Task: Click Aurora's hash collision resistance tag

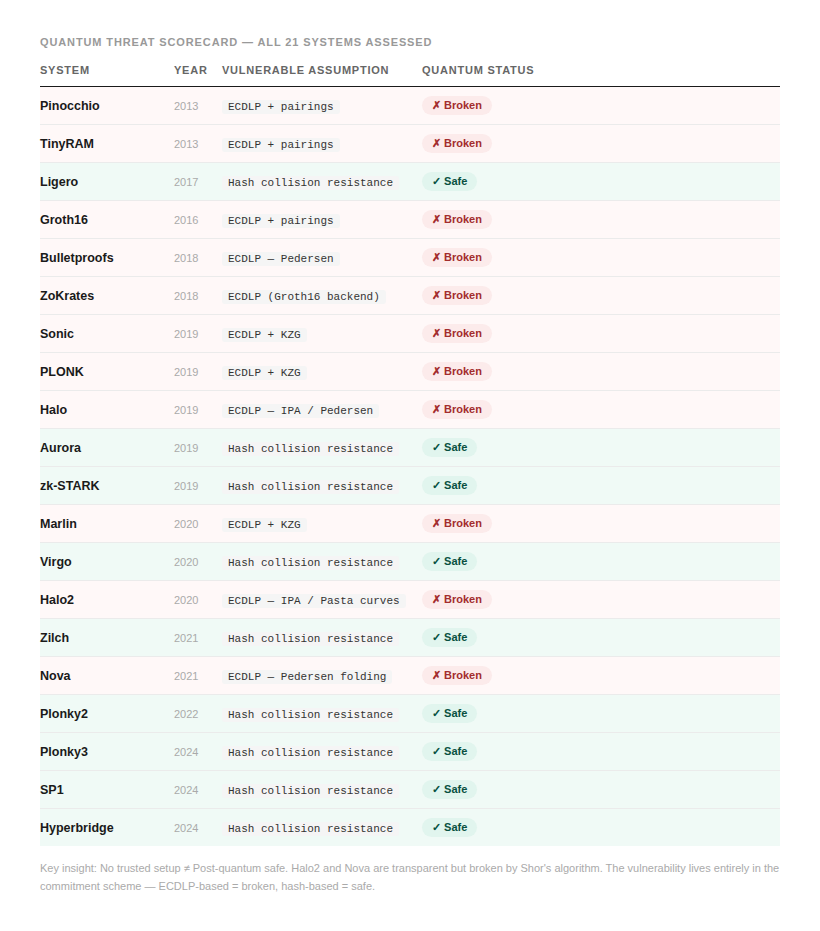Action: click(310, 449)
